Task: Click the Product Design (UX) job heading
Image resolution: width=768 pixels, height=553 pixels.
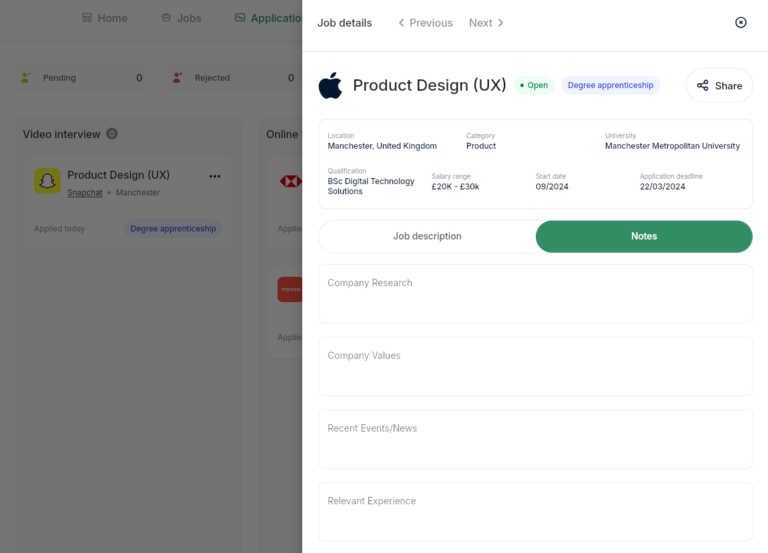Action: pyautogui.click(x=430, y=85)
